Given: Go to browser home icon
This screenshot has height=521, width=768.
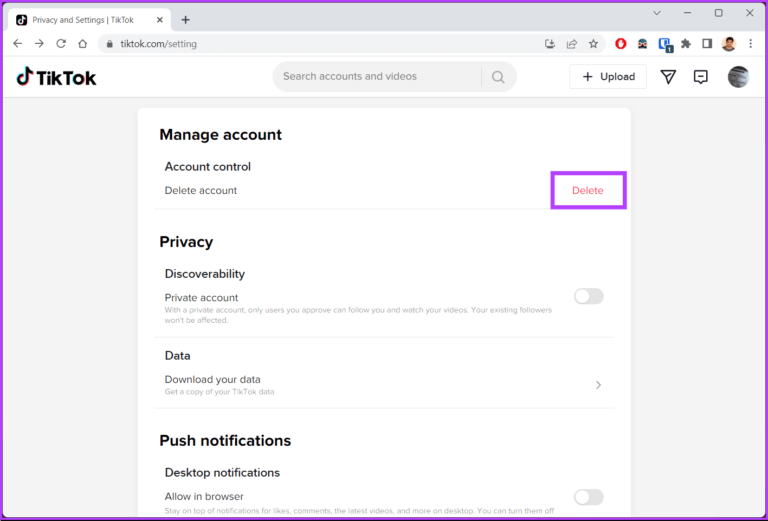Looking at the screenshot, I should 83,44.
